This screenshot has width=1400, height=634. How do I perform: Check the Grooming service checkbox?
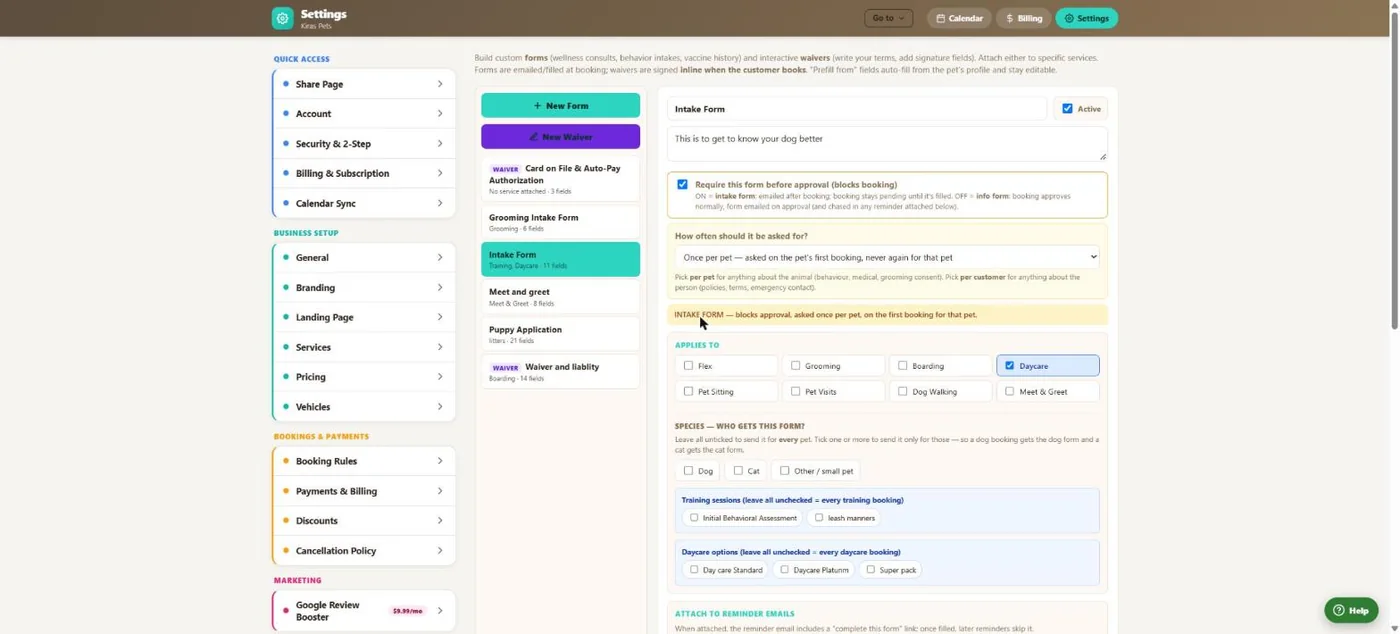pos(795,366)
